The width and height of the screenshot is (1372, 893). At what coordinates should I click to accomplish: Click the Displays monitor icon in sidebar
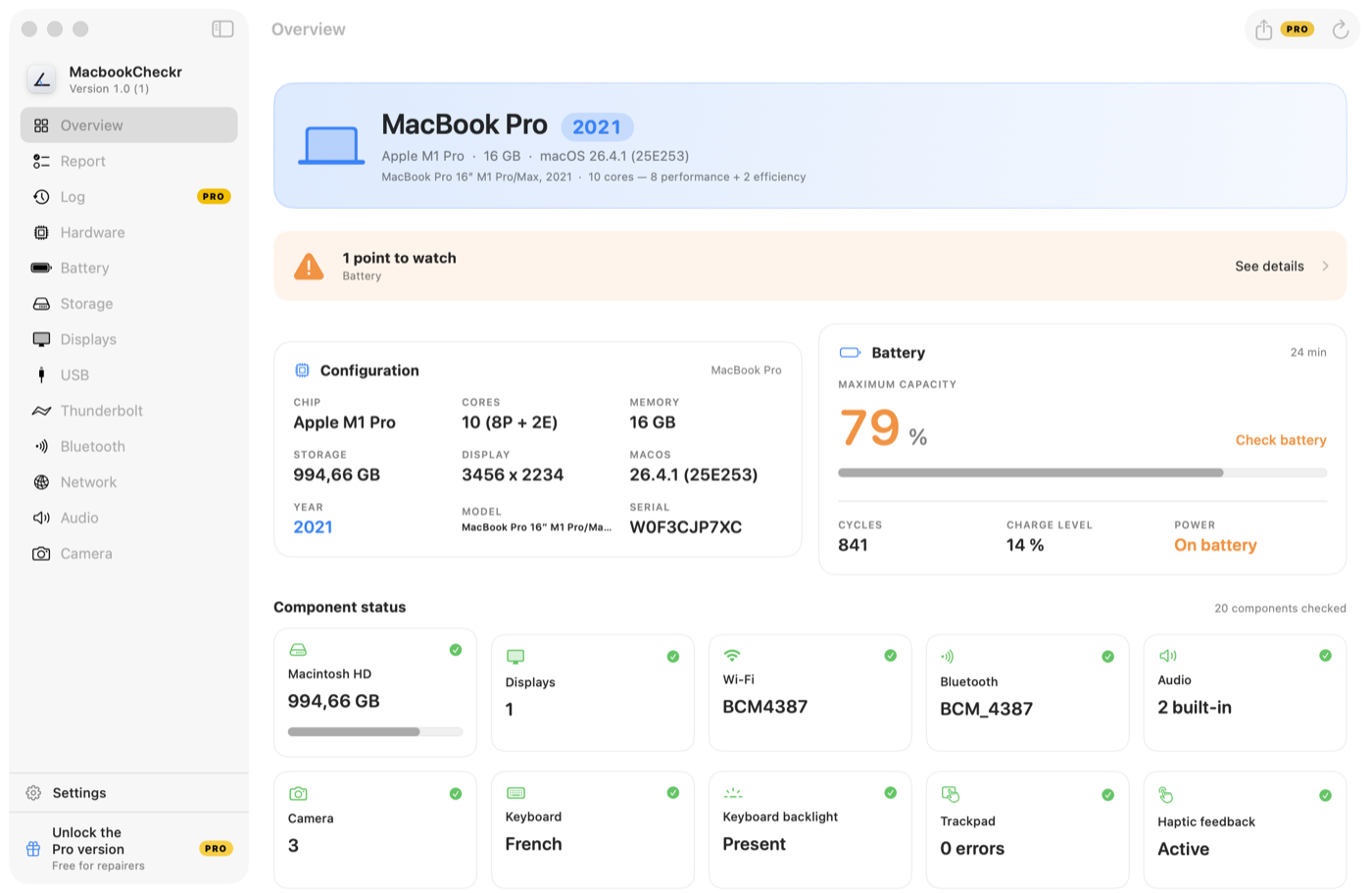(x=41, y=339)
